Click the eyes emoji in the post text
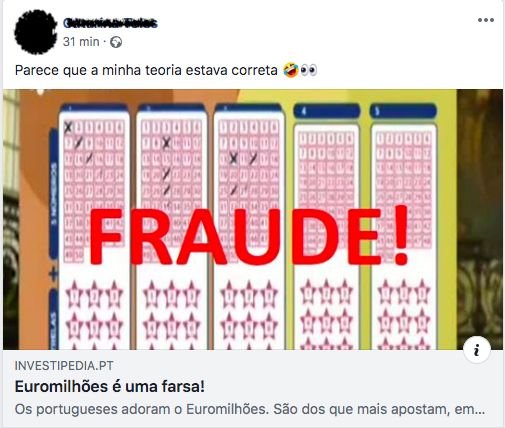Viewport: 505px width, 428px height. (x=308, y=70)
